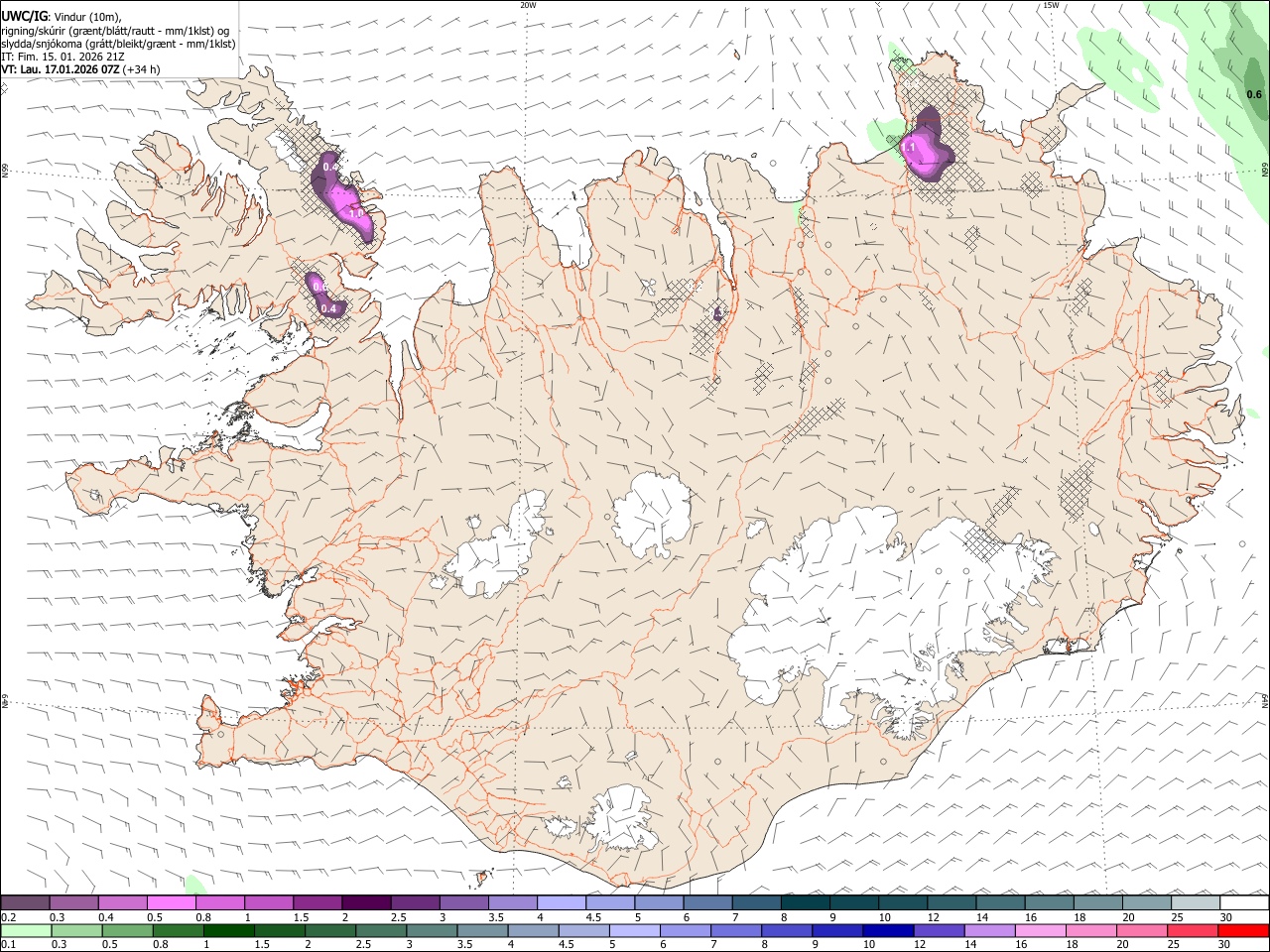
Task: Select the top-row legend swatch for 0.4
Action: click(122, 902)
